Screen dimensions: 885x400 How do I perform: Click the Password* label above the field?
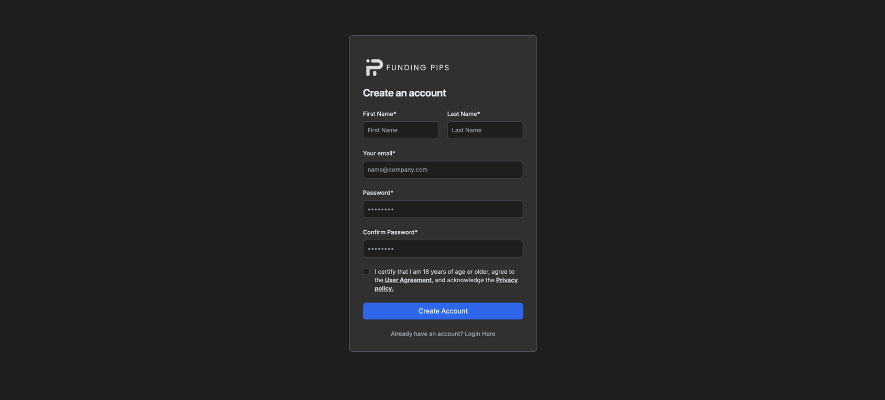378,193
